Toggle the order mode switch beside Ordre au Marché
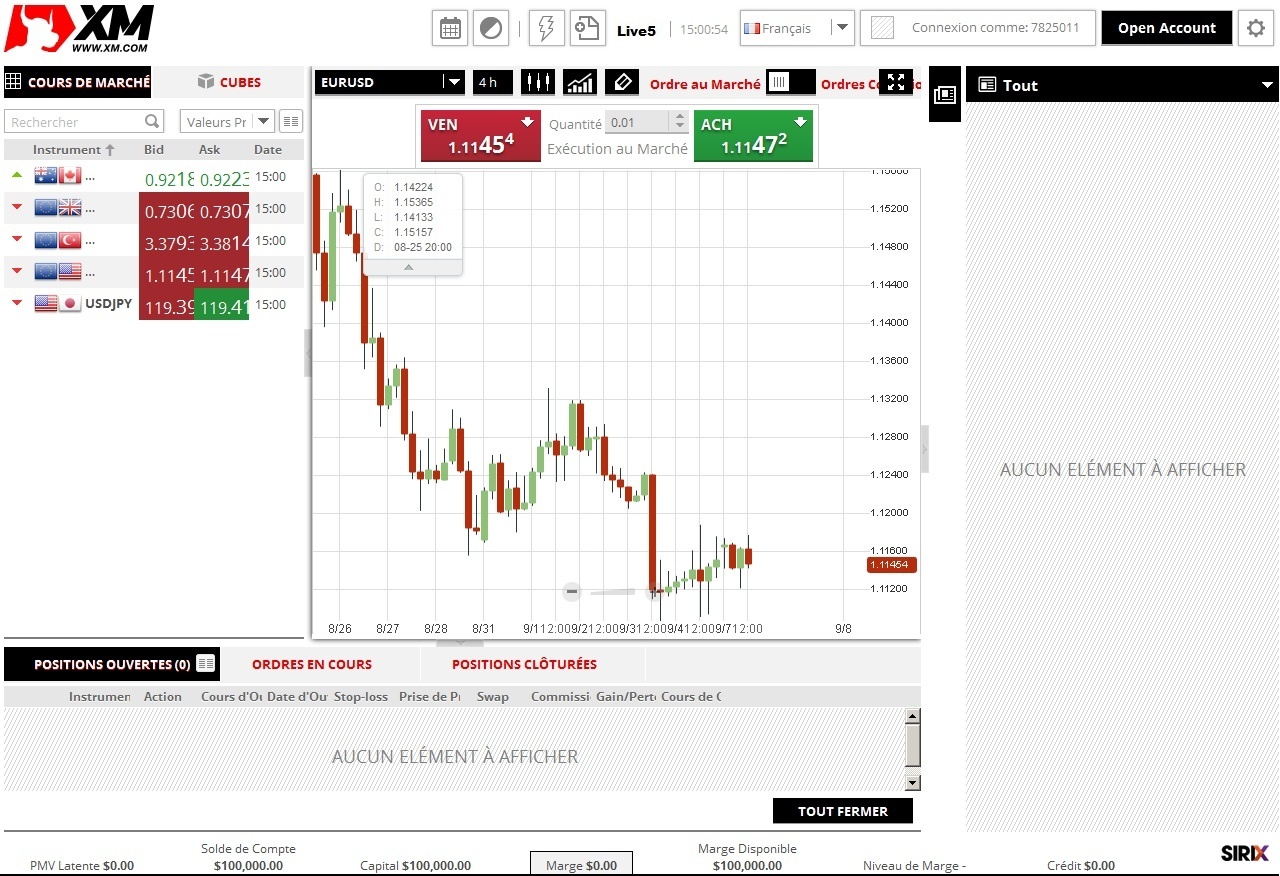Viewport: 1280px width, 876px height. [790, 83]
